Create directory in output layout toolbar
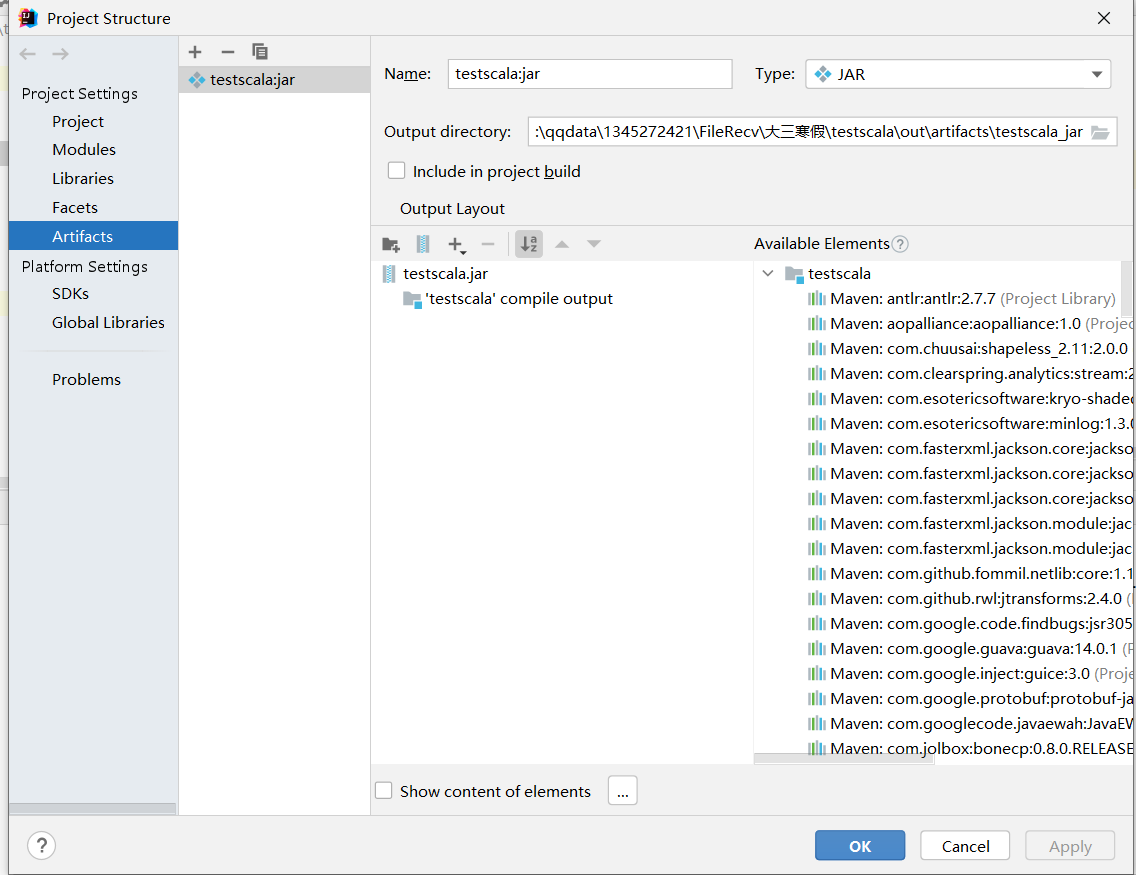Screen dimensions: 1136x875 tap(391, 244)
